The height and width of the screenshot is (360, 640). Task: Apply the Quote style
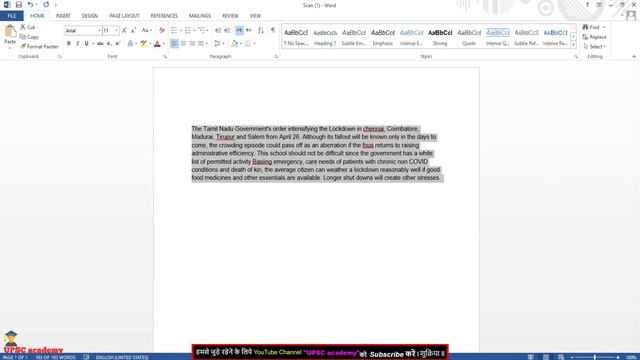(x=469, y=37)
